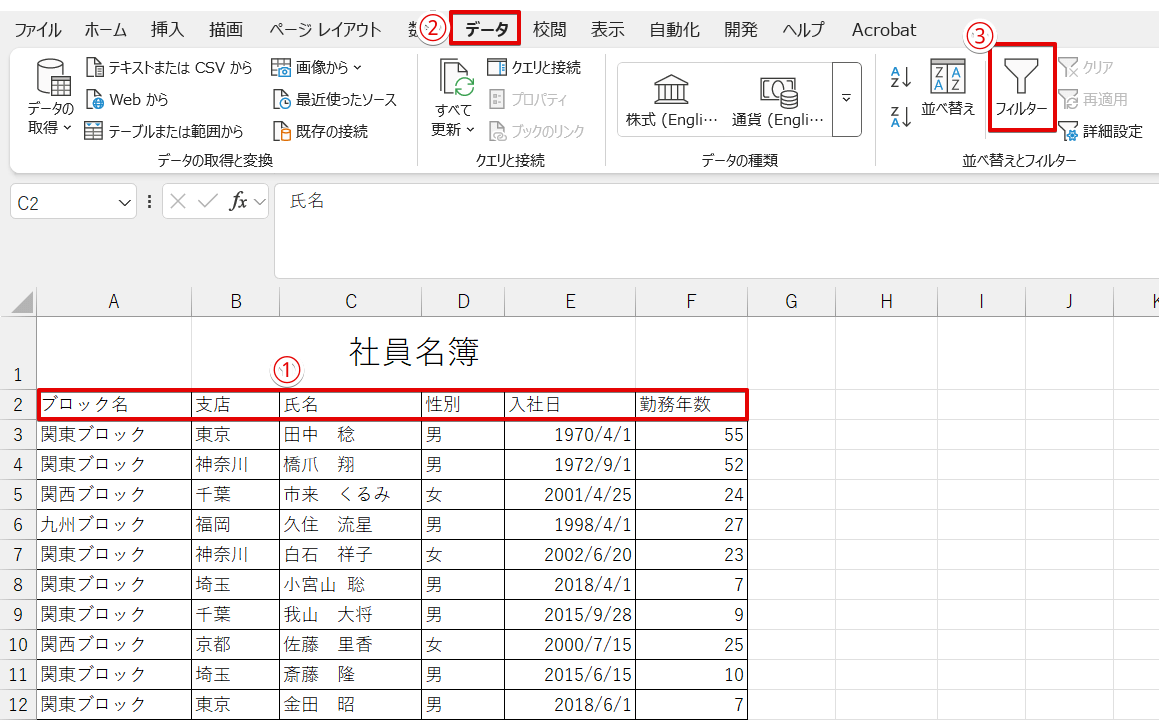Select 通貨 (Currency) data type
The height and width of the screenshot is (720, 1159).
pyautogui.click(x=777, y=100)
